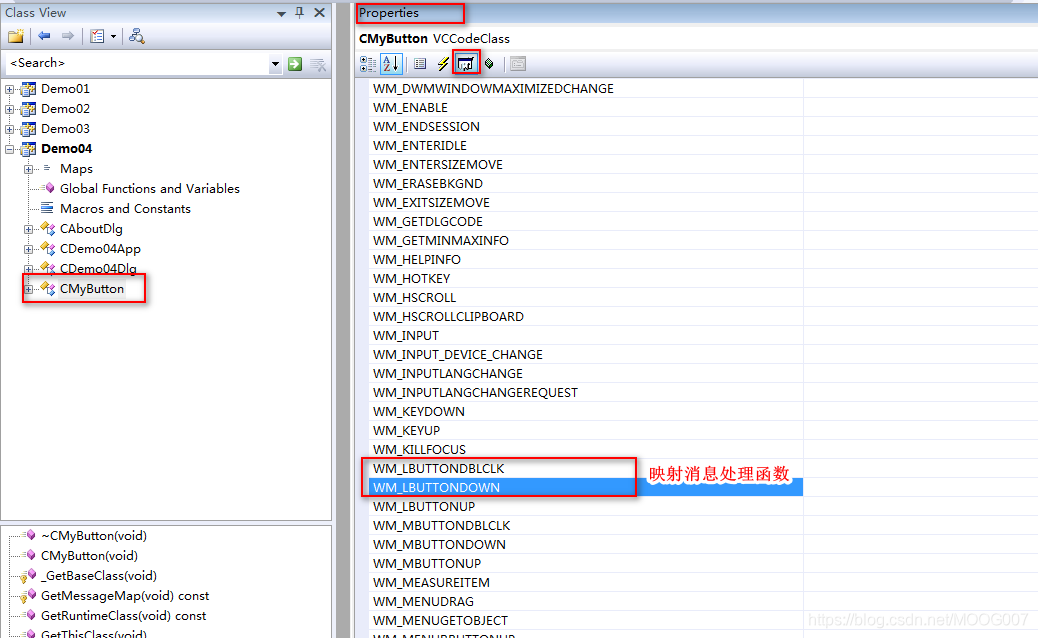This screenshot has width=1038, height=638.
Task: Expand the Demo02 project node
Action: tap(10, 109)
